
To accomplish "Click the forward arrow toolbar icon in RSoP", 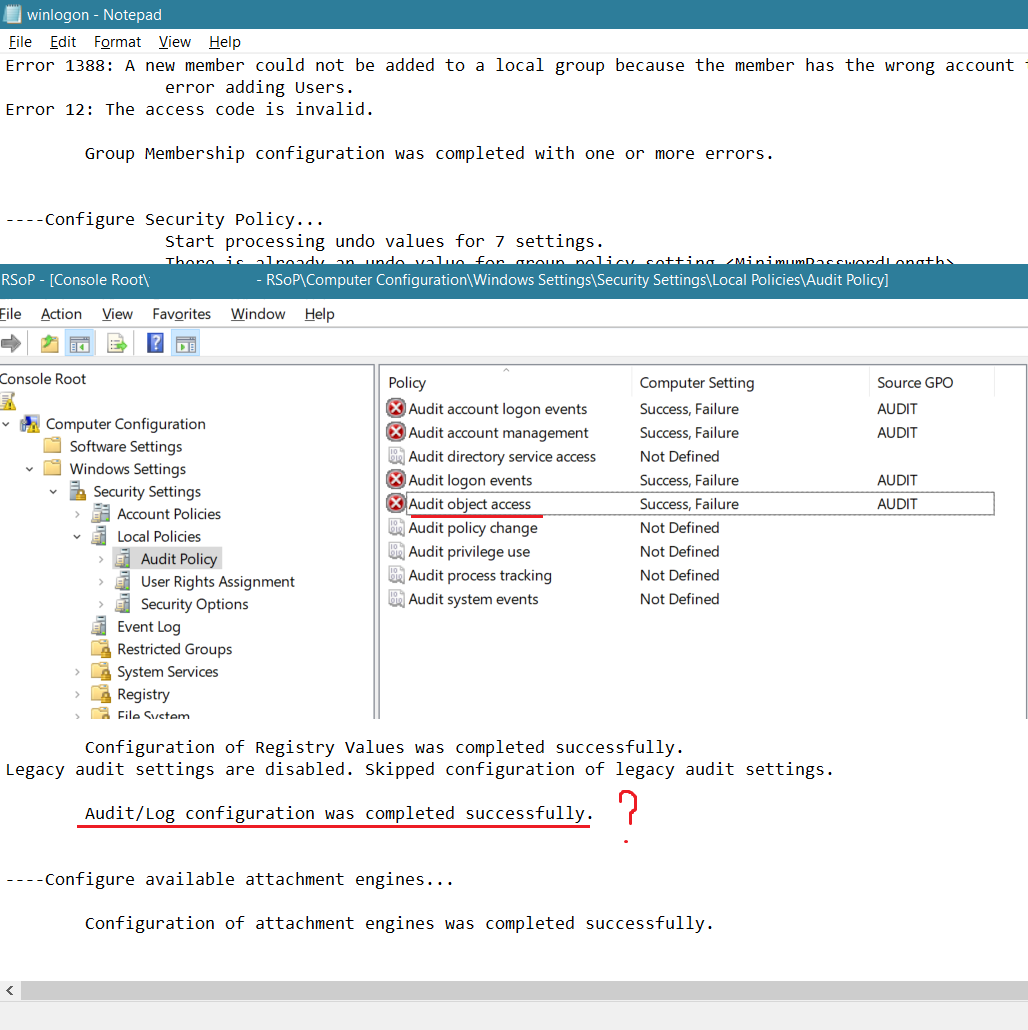I will (x=11, y=343).
